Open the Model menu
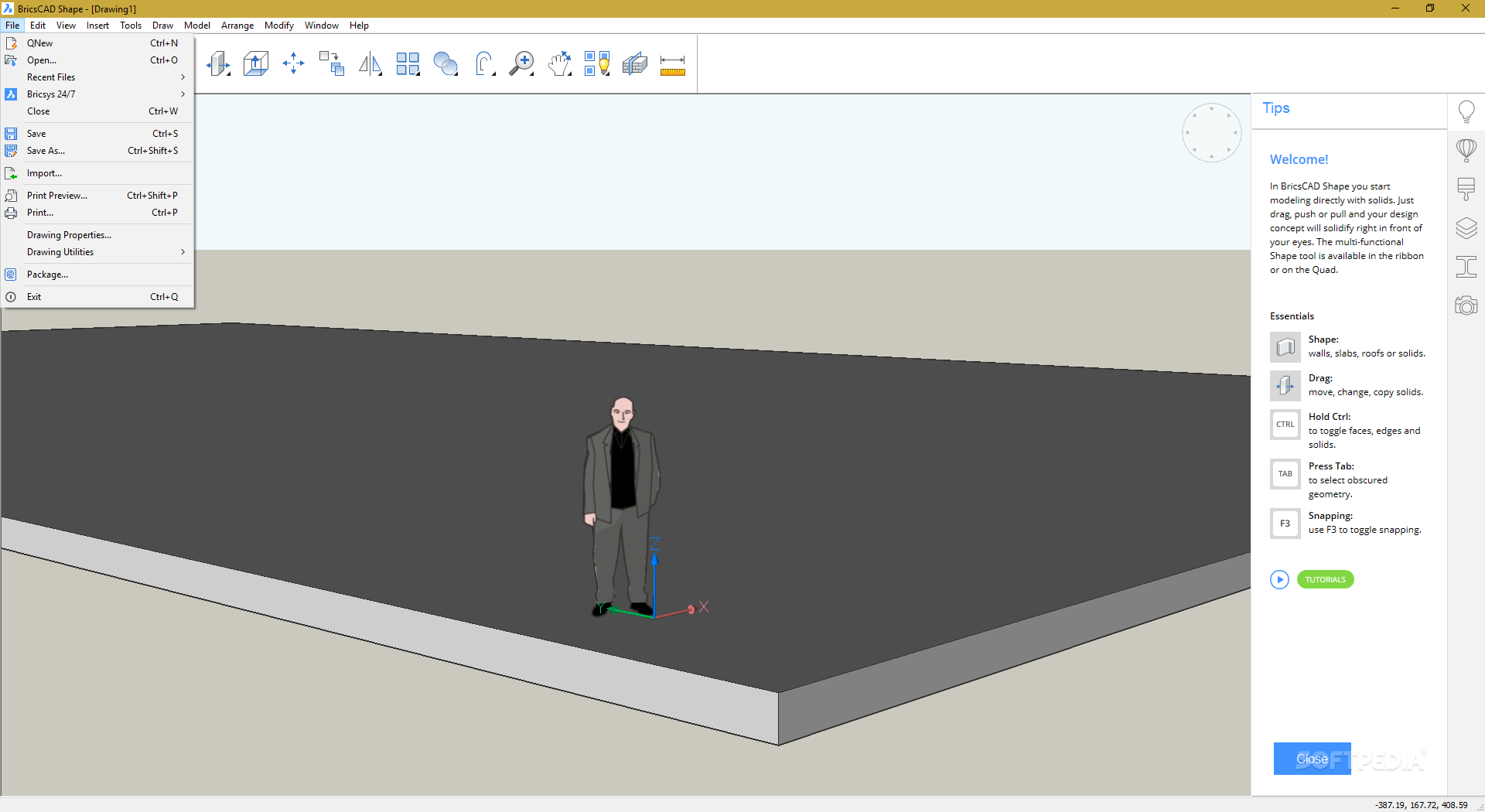 tap(197, 26)
